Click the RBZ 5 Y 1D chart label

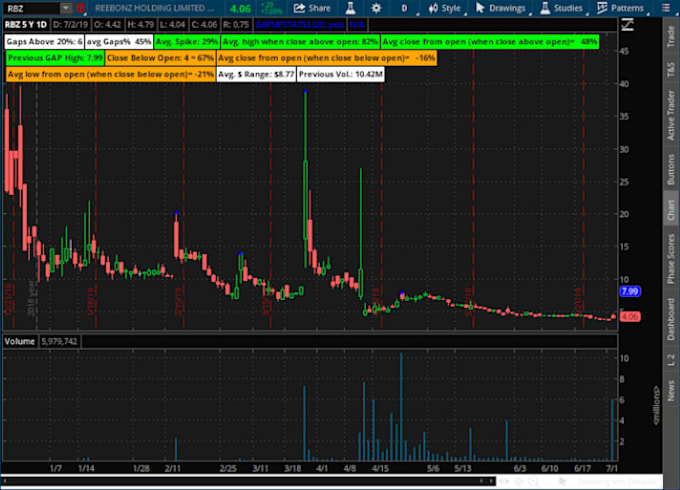click(26, 25)
